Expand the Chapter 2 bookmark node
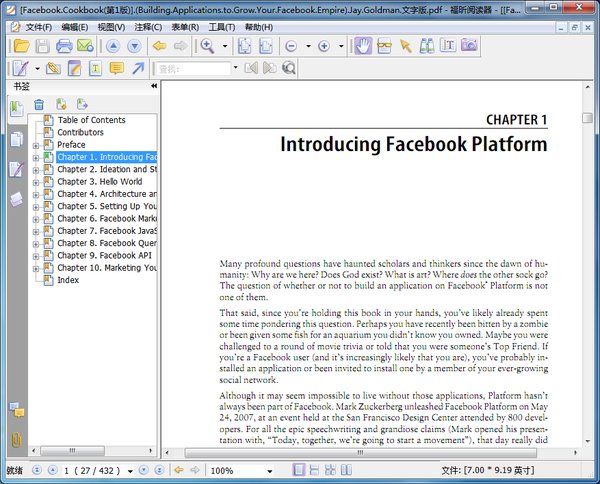Viewport: 600px width, 484px height. coord(36,170)
